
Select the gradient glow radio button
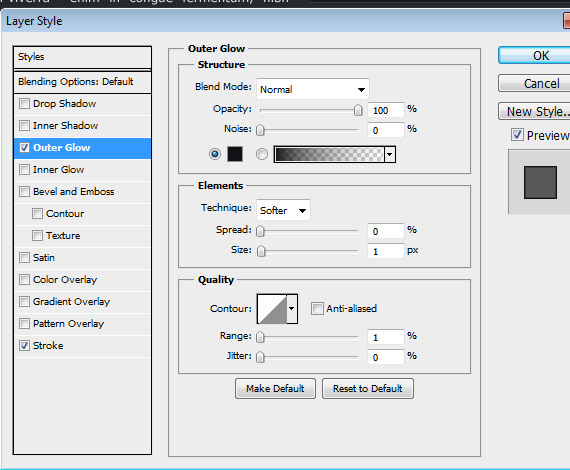pyautogui.click(x=262, y=154)
